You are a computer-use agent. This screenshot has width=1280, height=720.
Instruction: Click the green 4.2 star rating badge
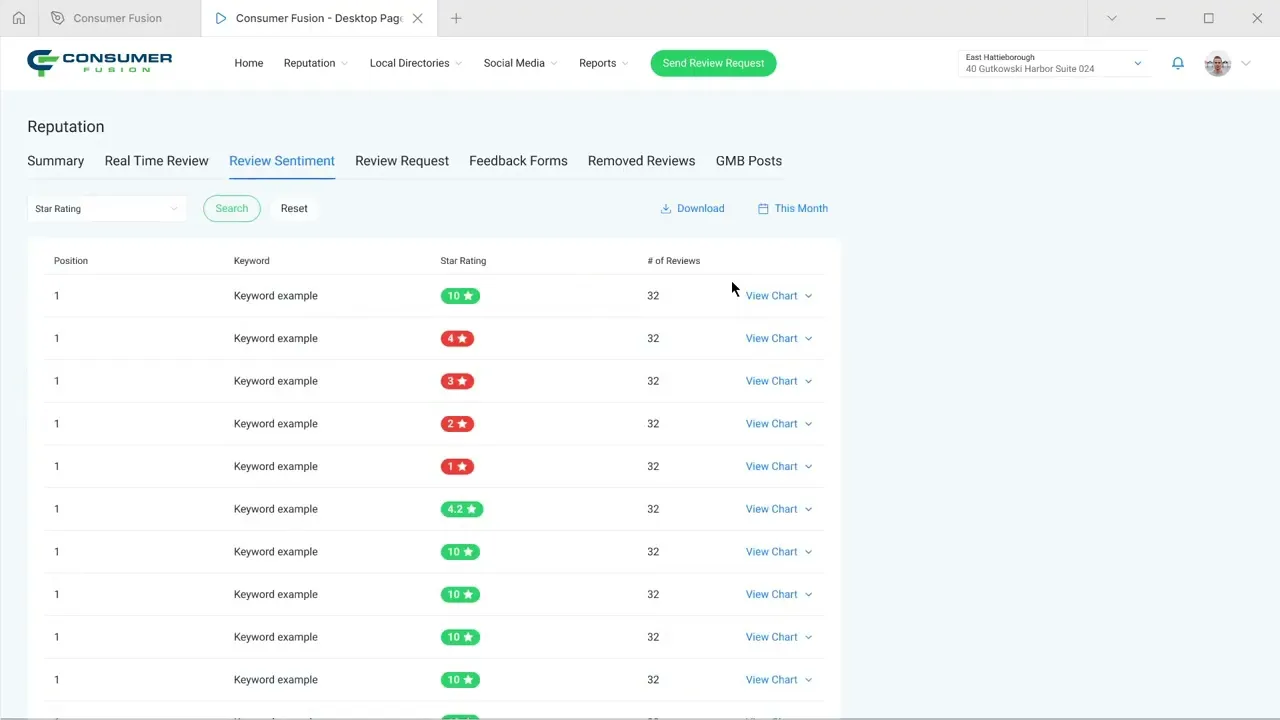[x=462, y=509]
